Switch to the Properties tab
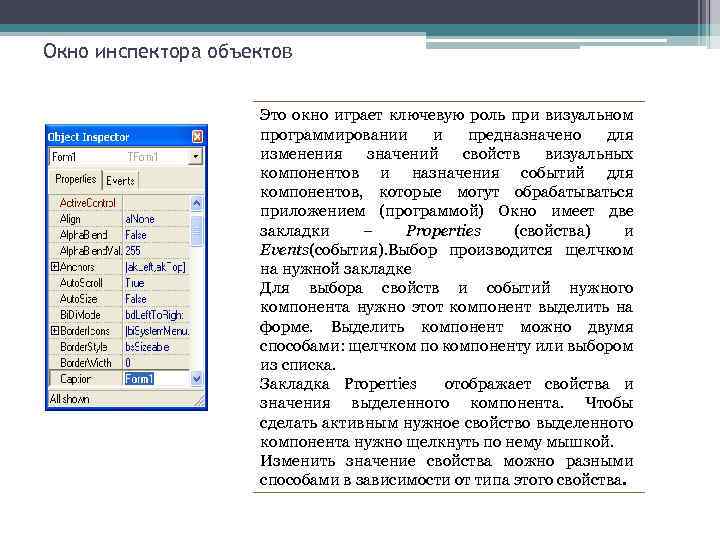This screenshot has height=540, width=720. (x=76, y=180)
